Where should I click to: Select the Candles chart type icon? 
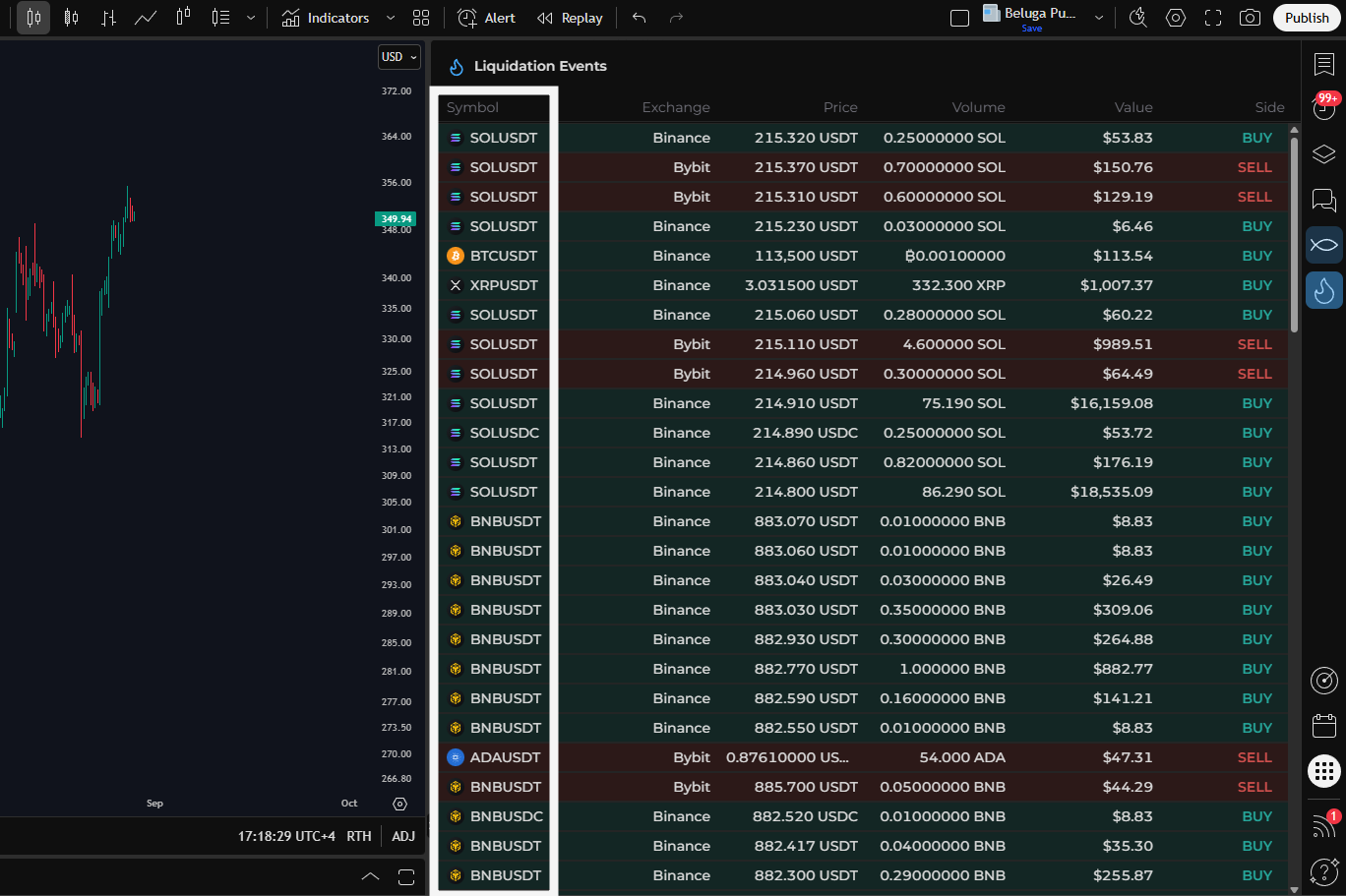click(33, 18)
